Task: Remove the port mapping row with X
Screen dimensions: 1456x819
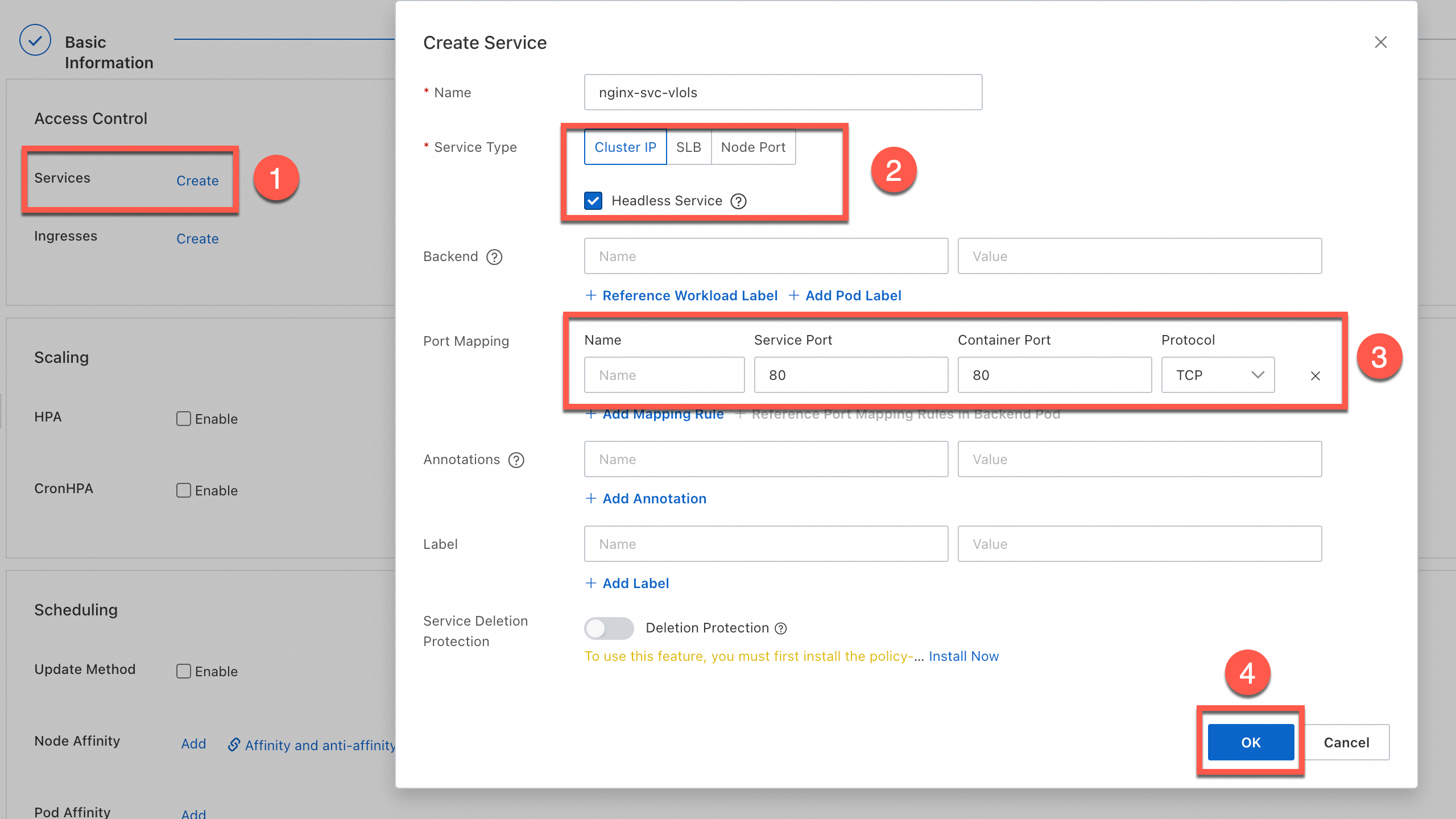Action: [1315, 376]
